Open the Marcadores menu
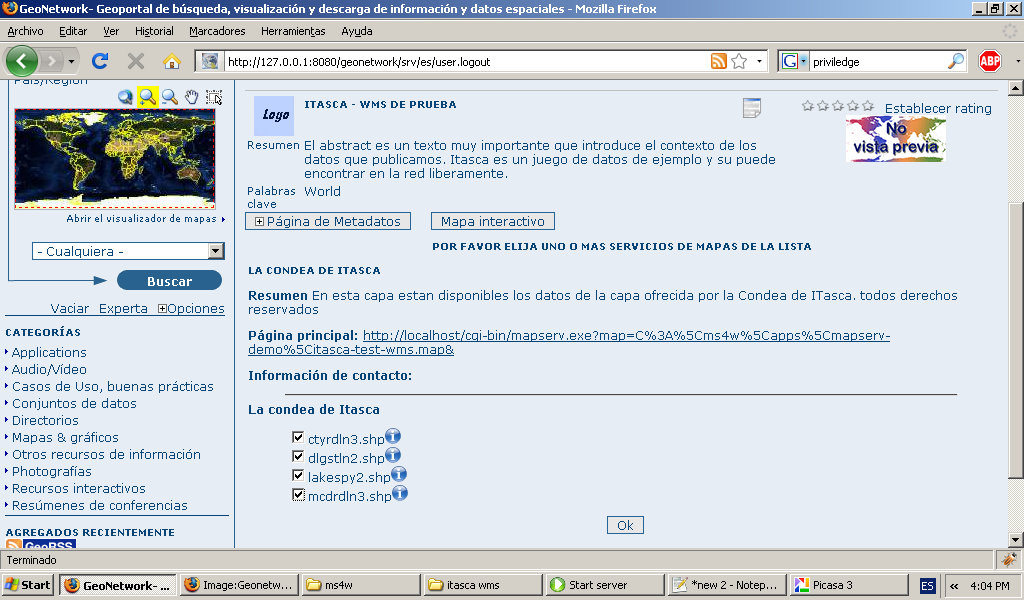Screen dimensions: 1024x600 217,31
